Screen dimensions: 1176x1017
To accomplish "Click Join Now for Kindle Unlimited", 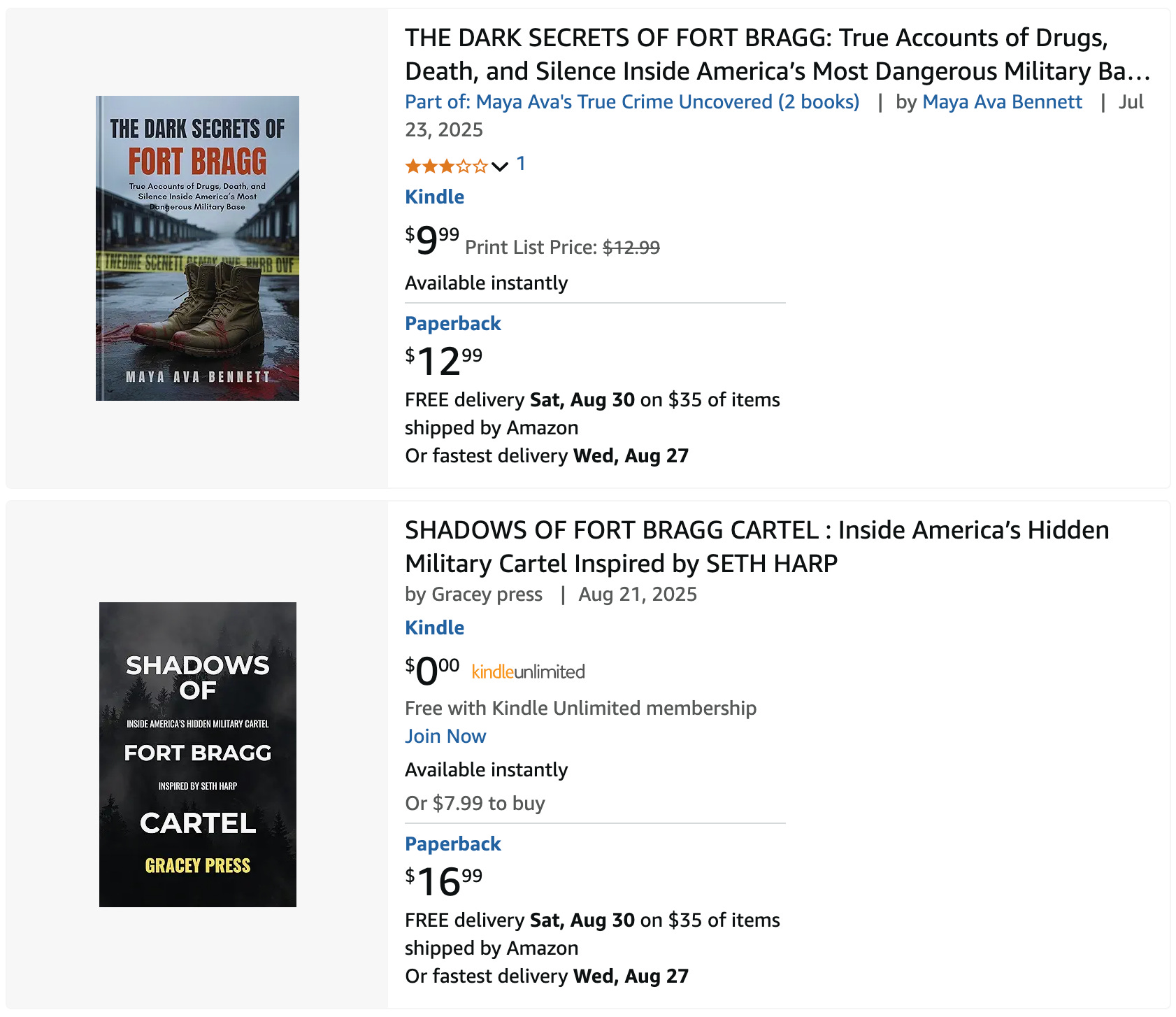I will (445, 737).
